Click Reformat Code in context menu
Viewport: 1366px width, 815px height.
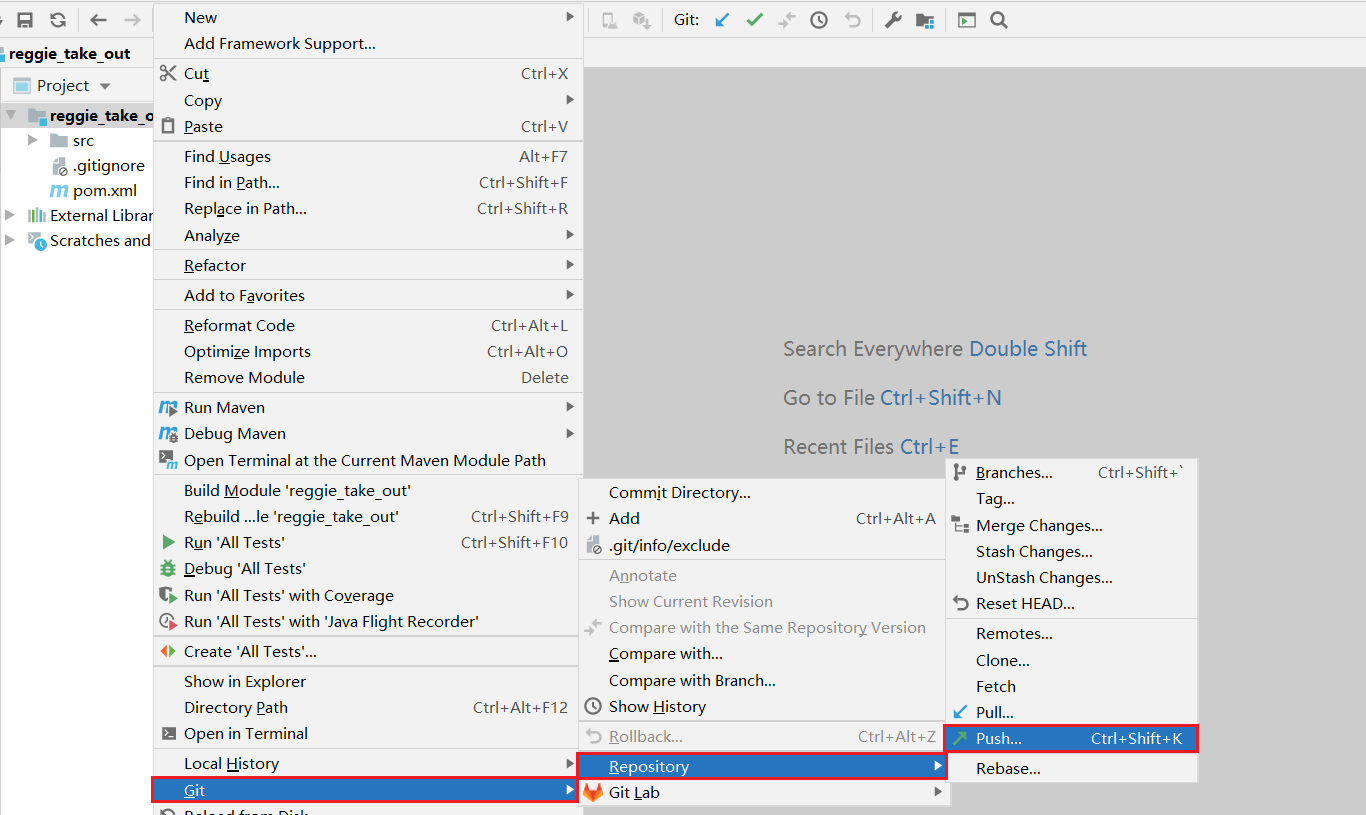239,326
